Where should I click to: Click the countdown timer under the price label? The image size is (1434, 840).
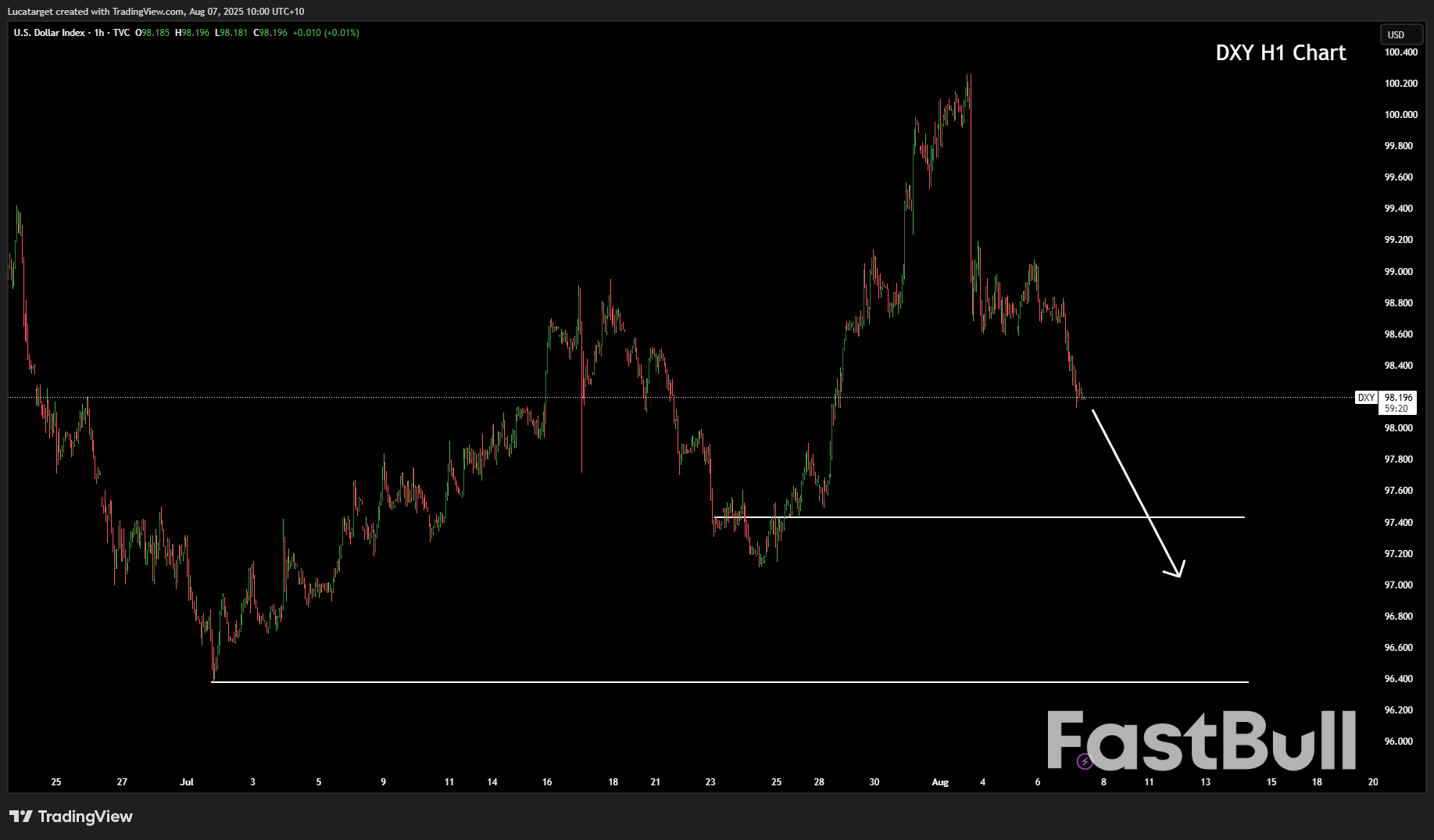[x=1396, y=408]
